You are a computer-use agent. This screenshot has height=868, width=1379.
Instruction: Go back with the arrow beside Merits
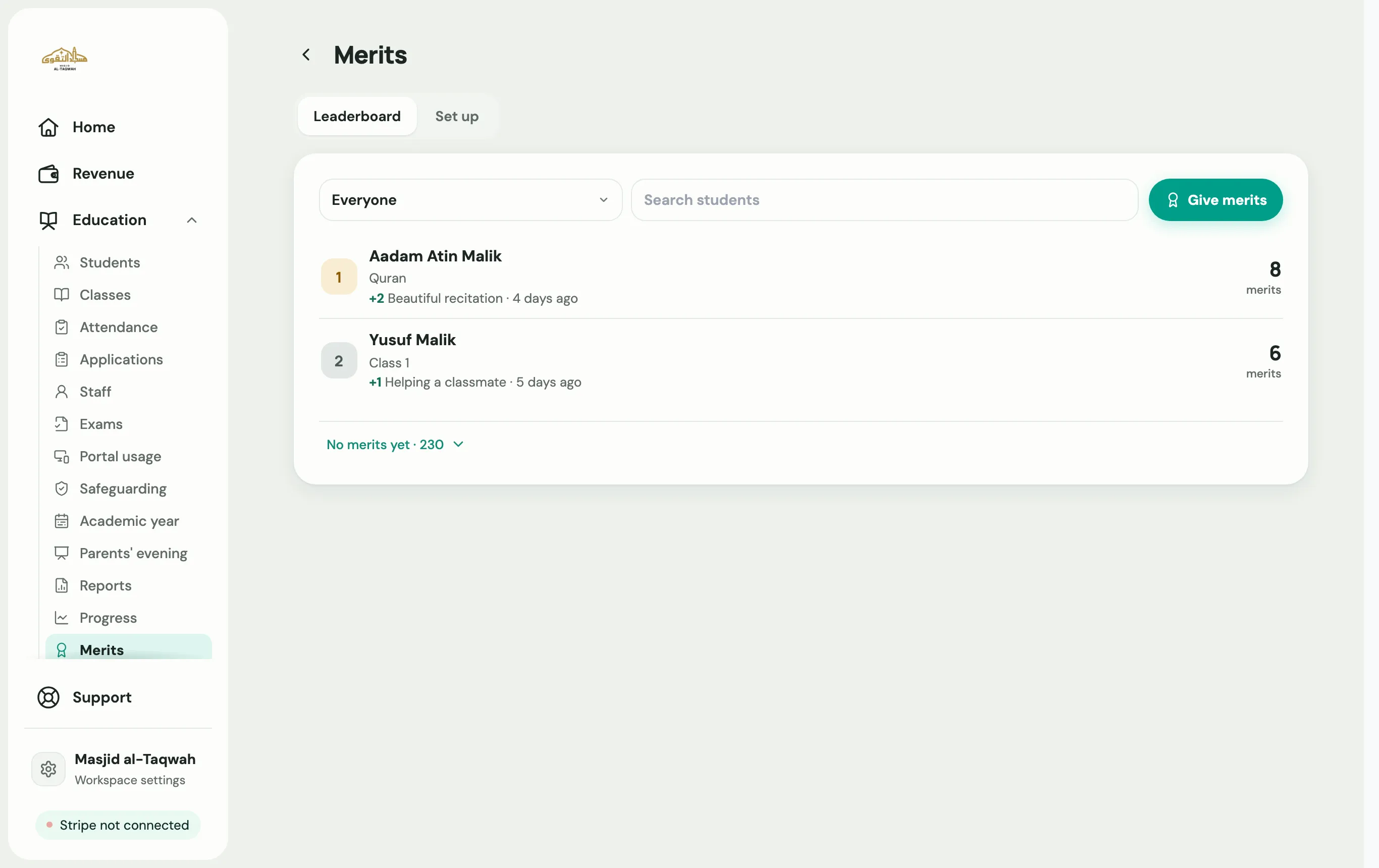(306, 55)
